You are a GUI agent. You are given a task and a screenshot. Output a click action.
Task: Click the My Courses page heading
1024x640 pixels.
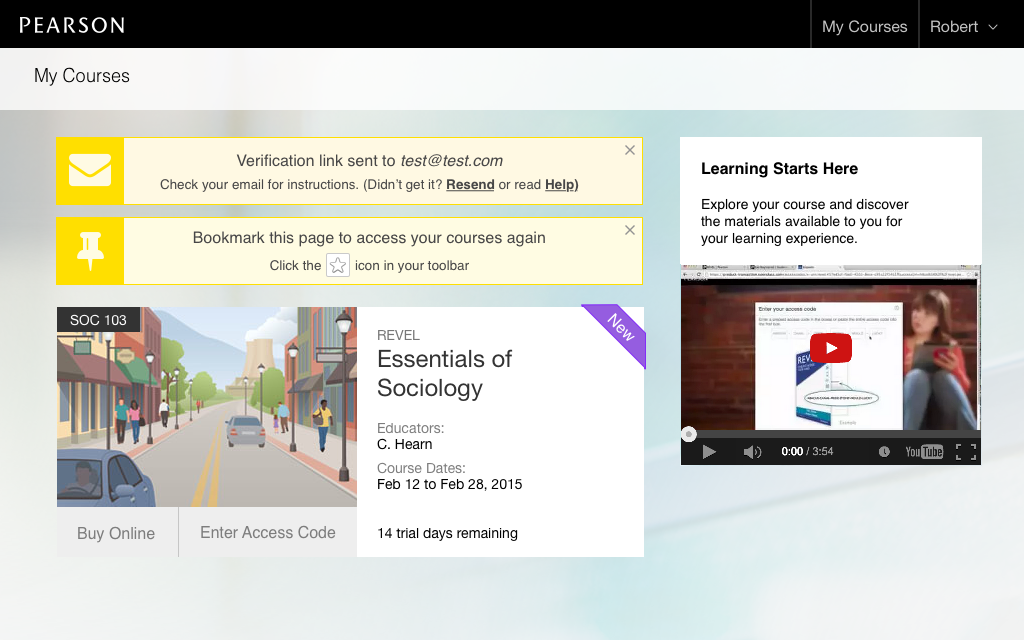[82, 76]
